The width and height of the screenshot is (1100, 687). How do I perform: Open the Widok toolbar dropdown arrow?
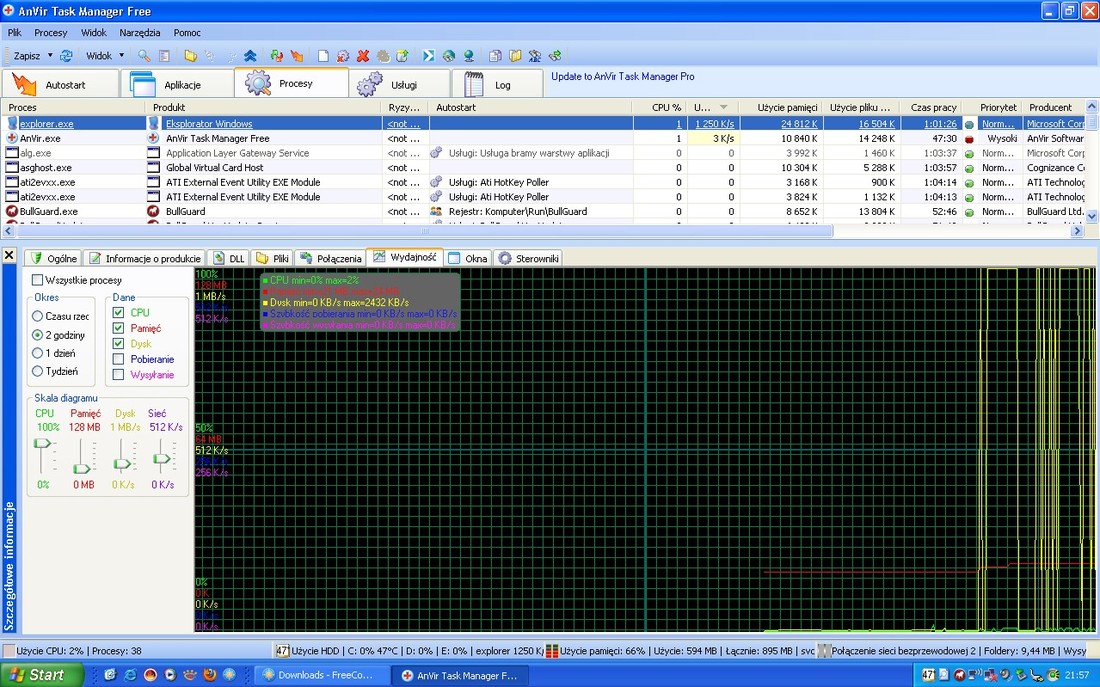121,55
